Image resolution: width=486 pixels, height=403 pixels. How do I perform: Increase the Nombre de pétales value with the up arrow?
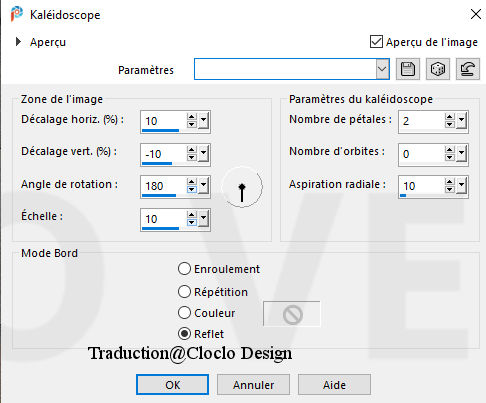coord(450,117)
